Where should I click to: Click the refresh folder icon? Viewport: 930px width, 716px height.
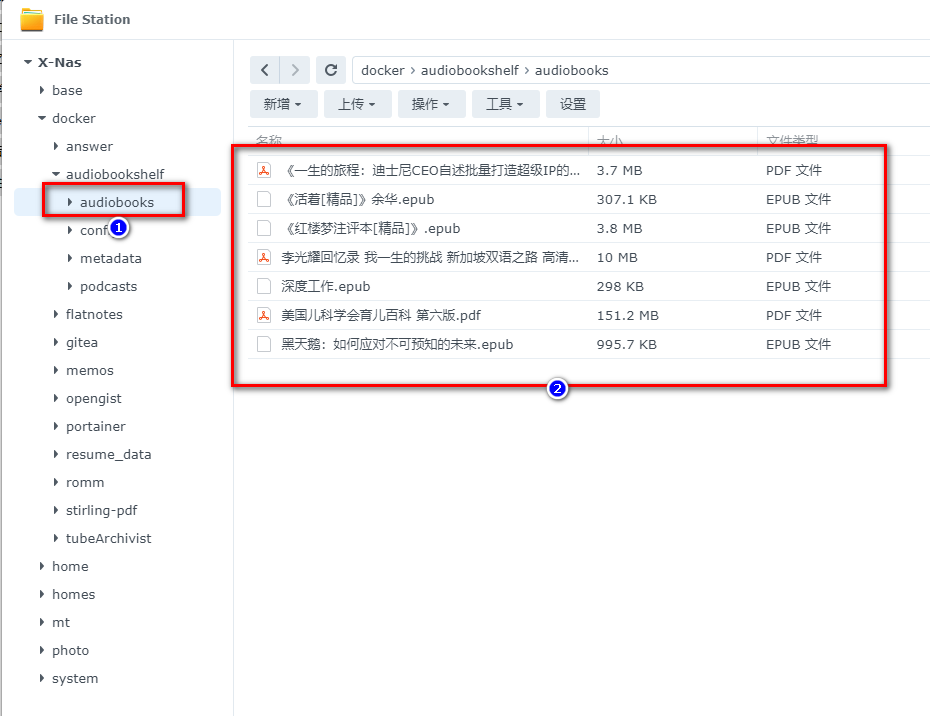pos(330,70)
